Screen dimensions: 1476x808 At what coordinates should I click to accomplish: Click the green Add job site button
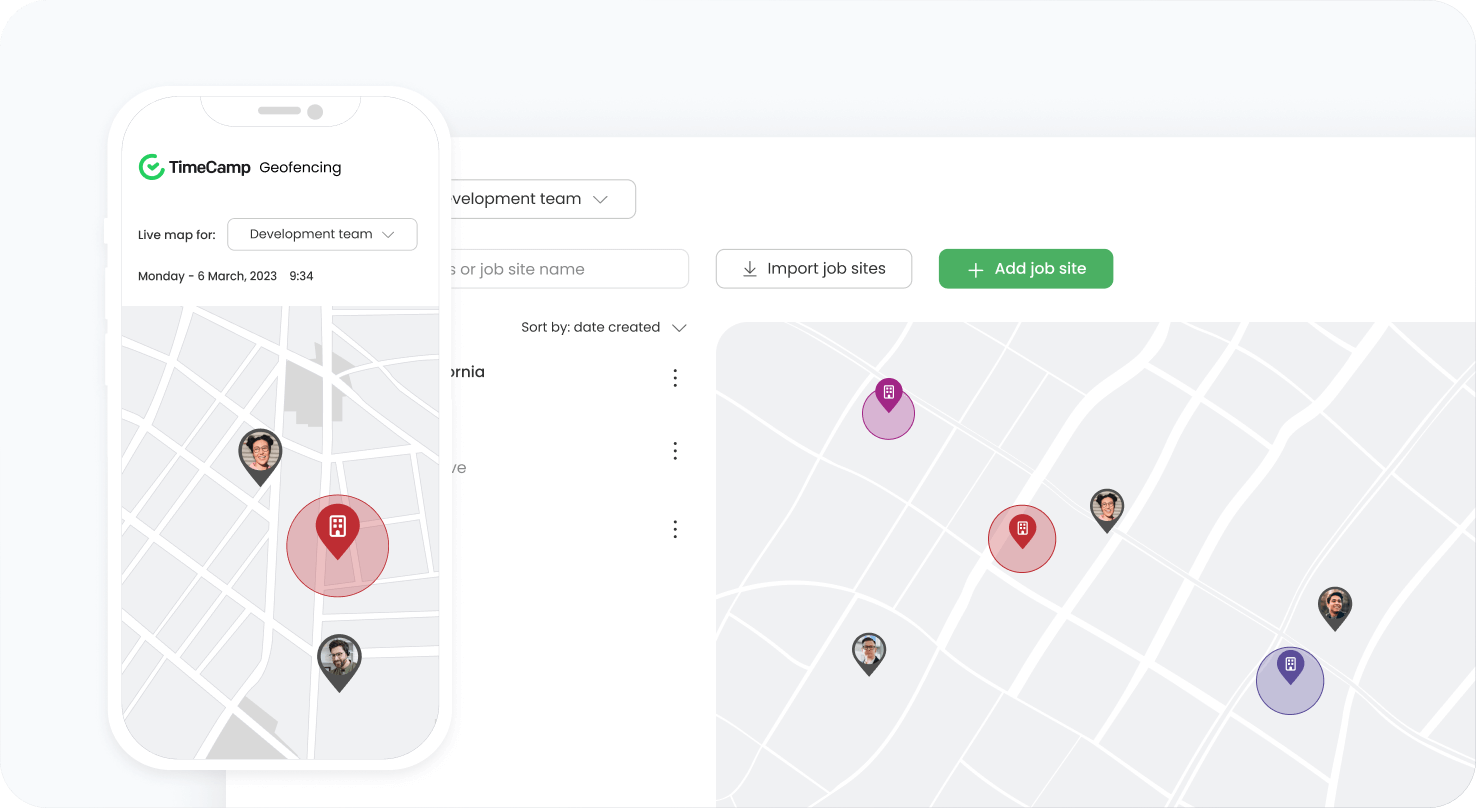tap(1025, 269)
